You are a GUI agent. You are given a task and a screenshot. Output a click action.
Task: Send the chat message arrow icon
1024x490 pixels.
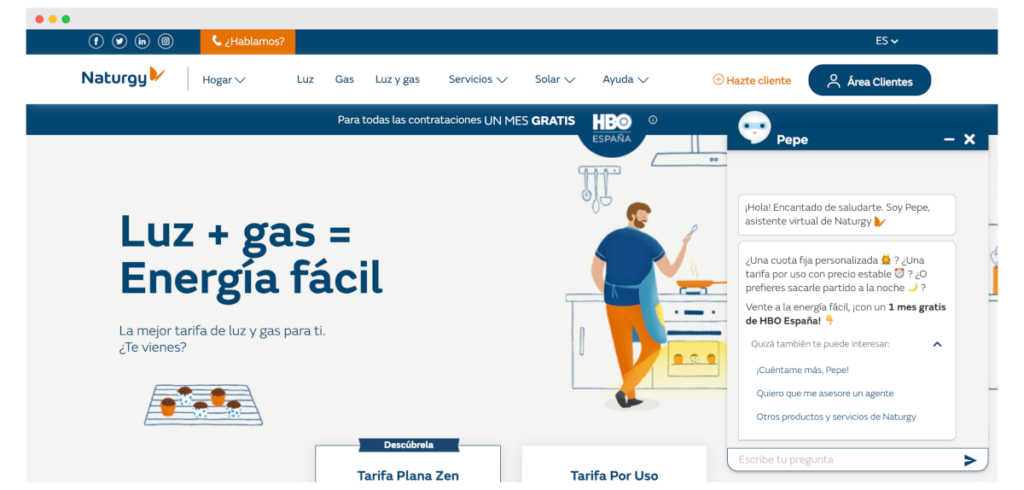coord(970,460)
